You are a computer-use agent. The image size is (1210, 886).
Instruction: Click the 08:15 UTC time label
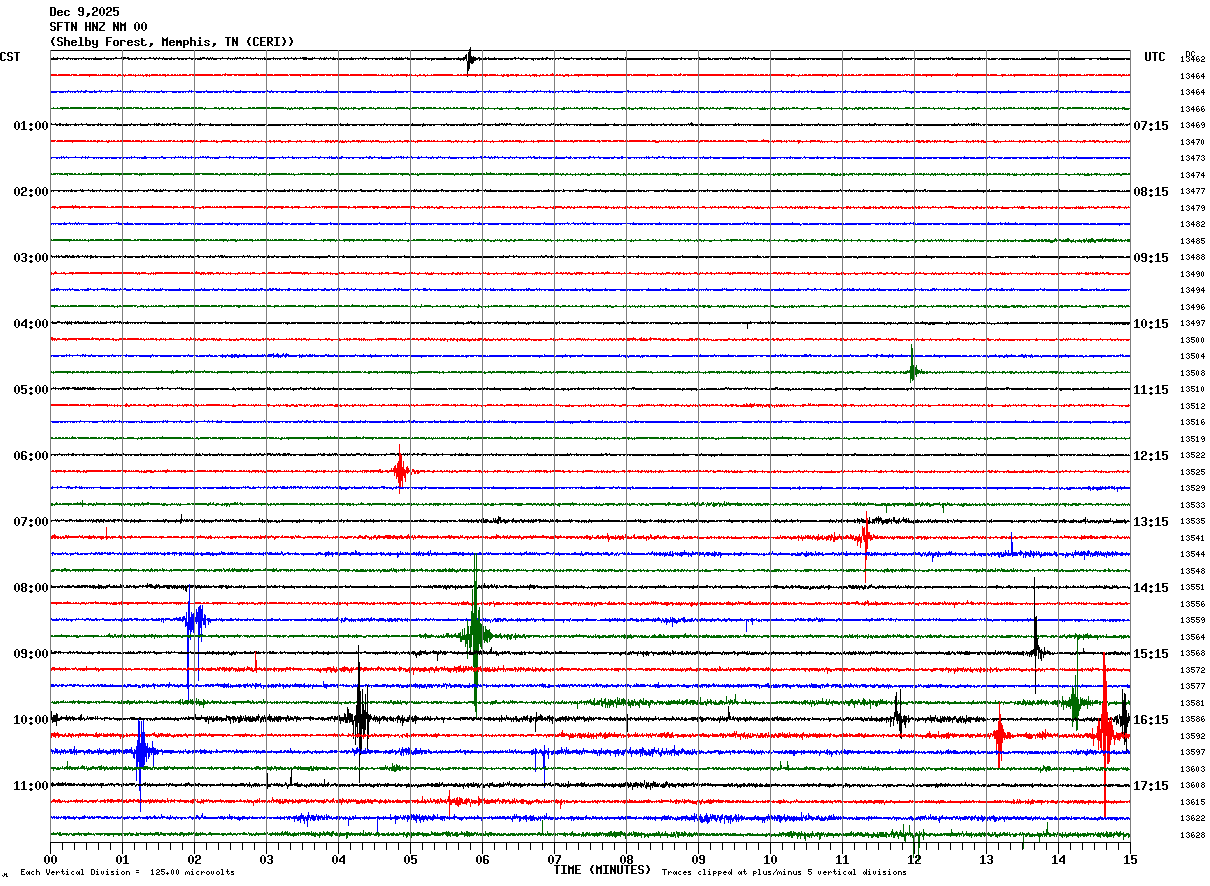pyautogui.click(x=1150, y=192)
